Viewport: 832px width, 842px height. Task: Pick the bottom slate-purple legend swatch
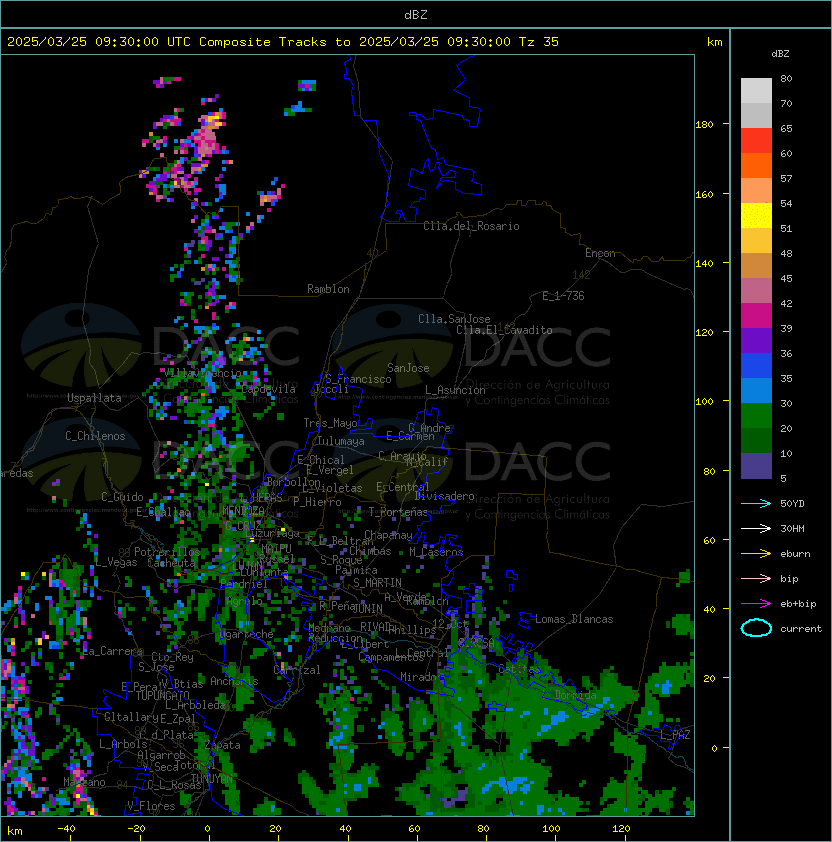tap(756, 466)
